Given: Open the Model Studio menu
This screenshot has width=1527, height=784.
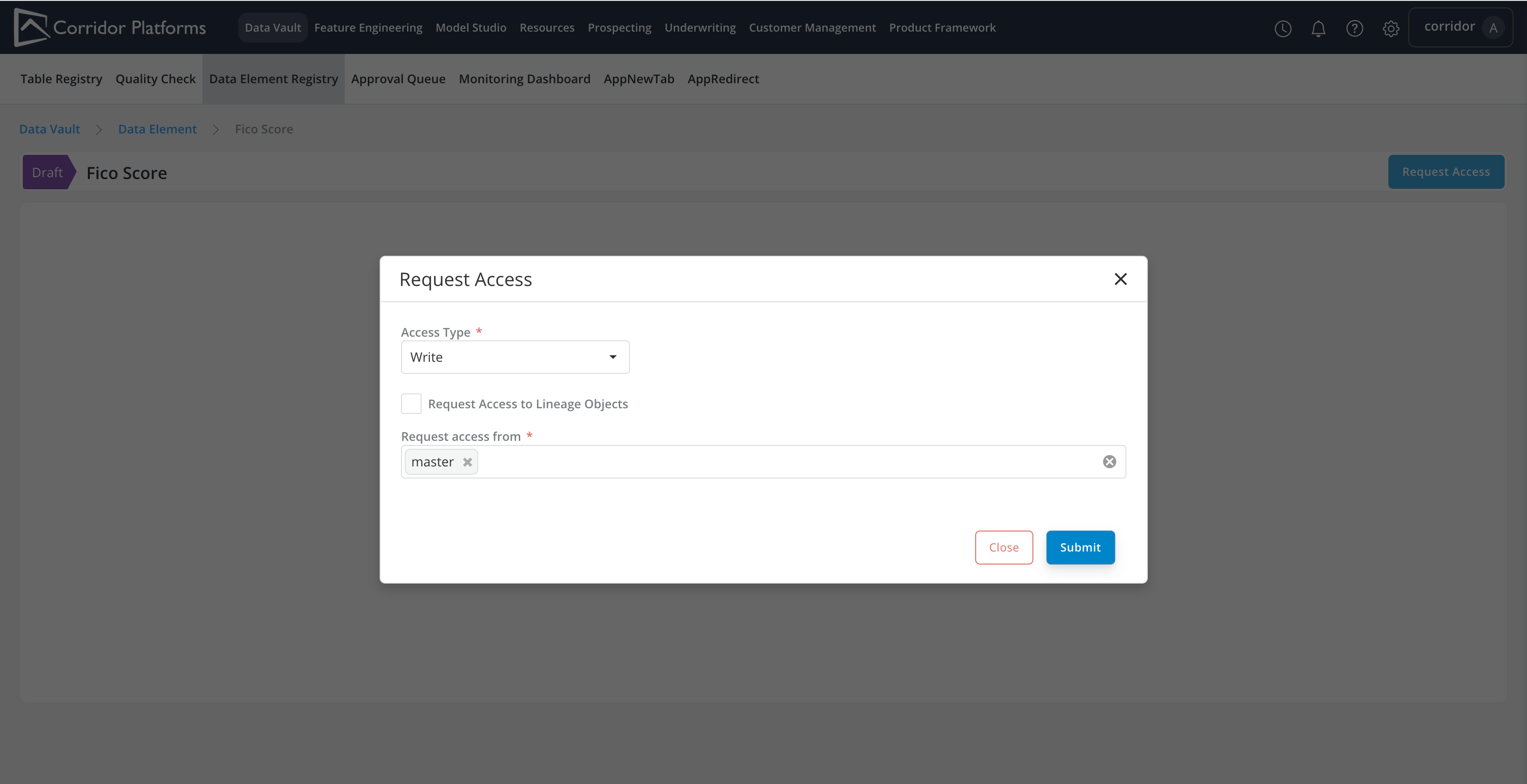Looking at the screenshot, I should 471,28.
